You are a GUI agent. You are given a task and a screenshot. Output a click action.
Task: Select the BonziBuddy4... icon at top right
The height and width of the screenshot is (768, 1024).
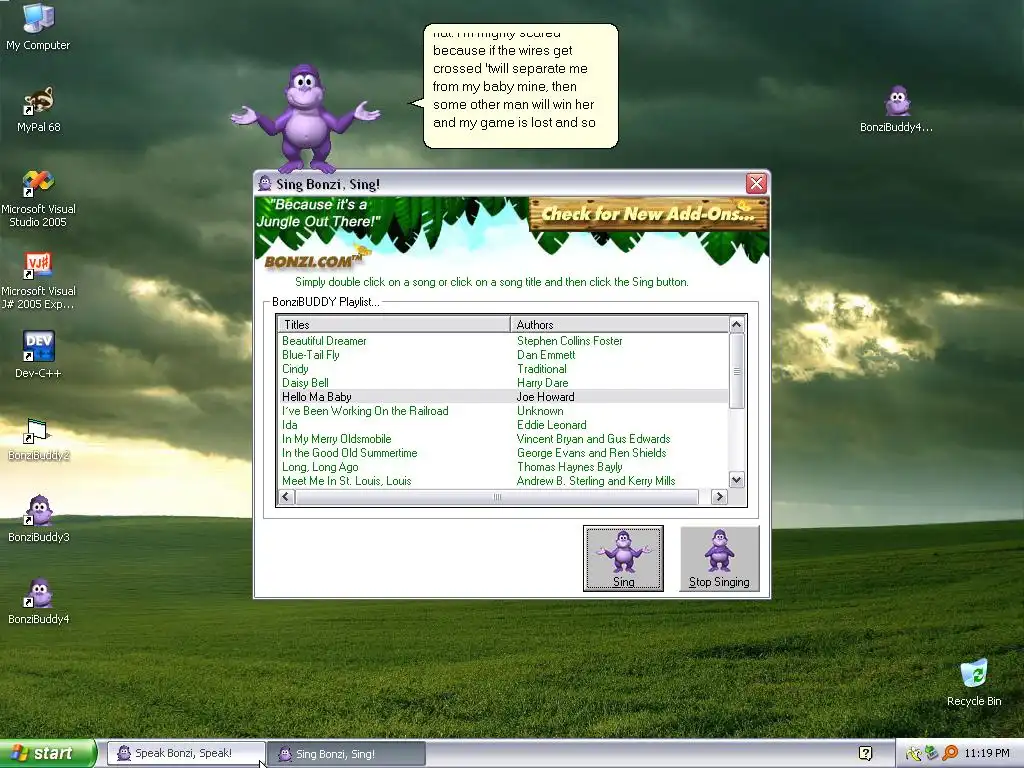897,109
